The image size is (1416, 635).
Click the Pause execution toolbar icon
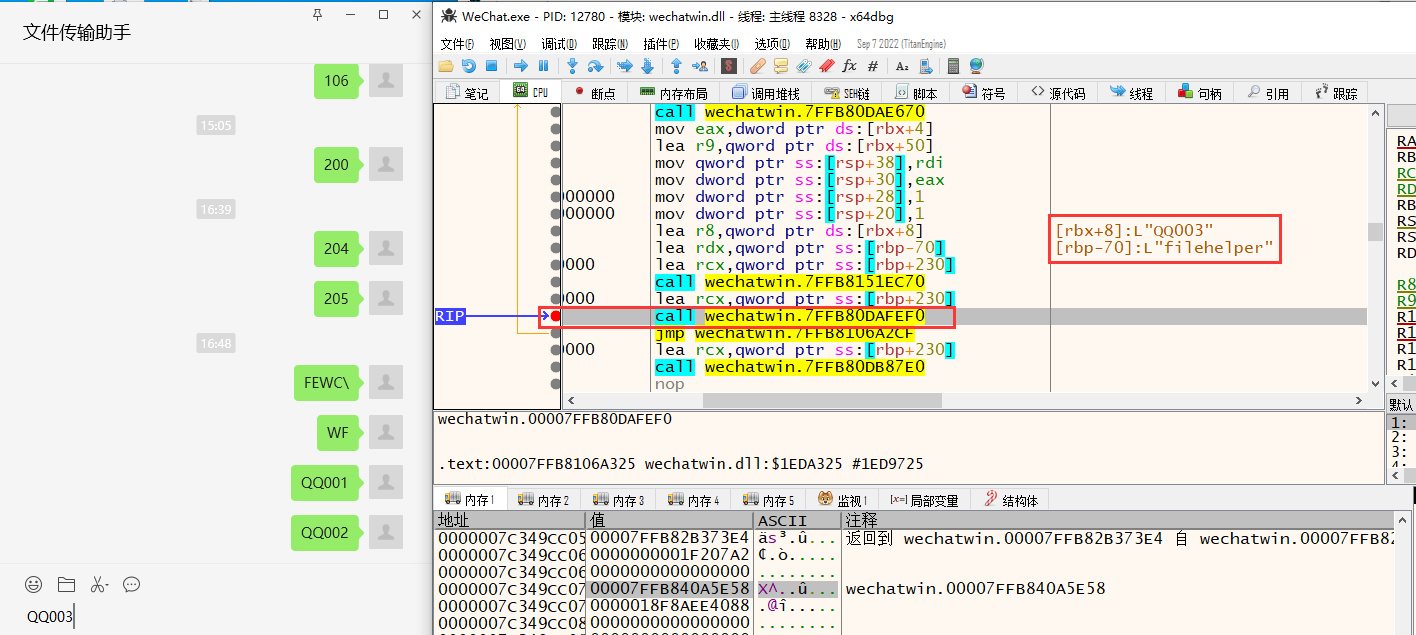click(543, 66)
